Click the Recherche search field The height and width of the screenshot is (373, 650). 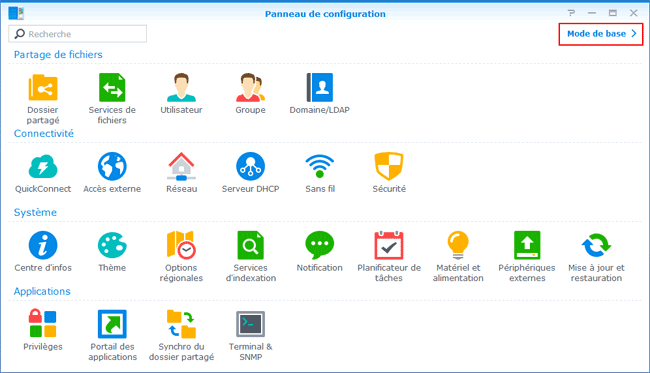(78, 34)
